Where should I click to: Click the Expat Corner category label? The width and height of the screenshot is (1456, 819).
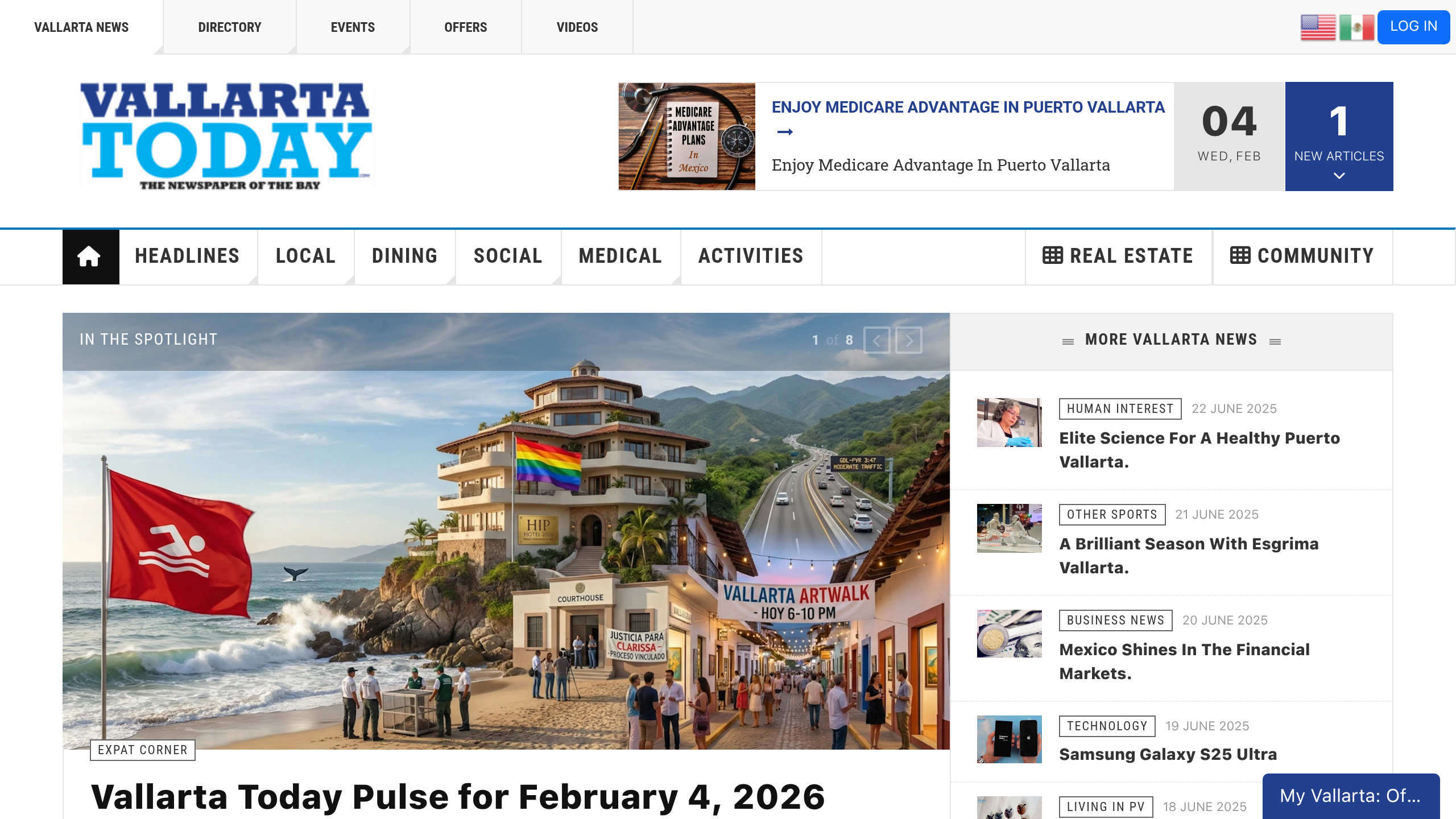(143, 750)
